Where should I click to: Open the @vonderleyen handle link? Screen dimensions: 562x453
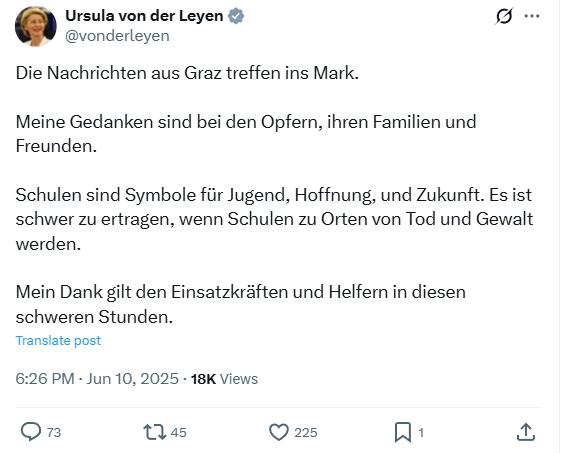117,36
